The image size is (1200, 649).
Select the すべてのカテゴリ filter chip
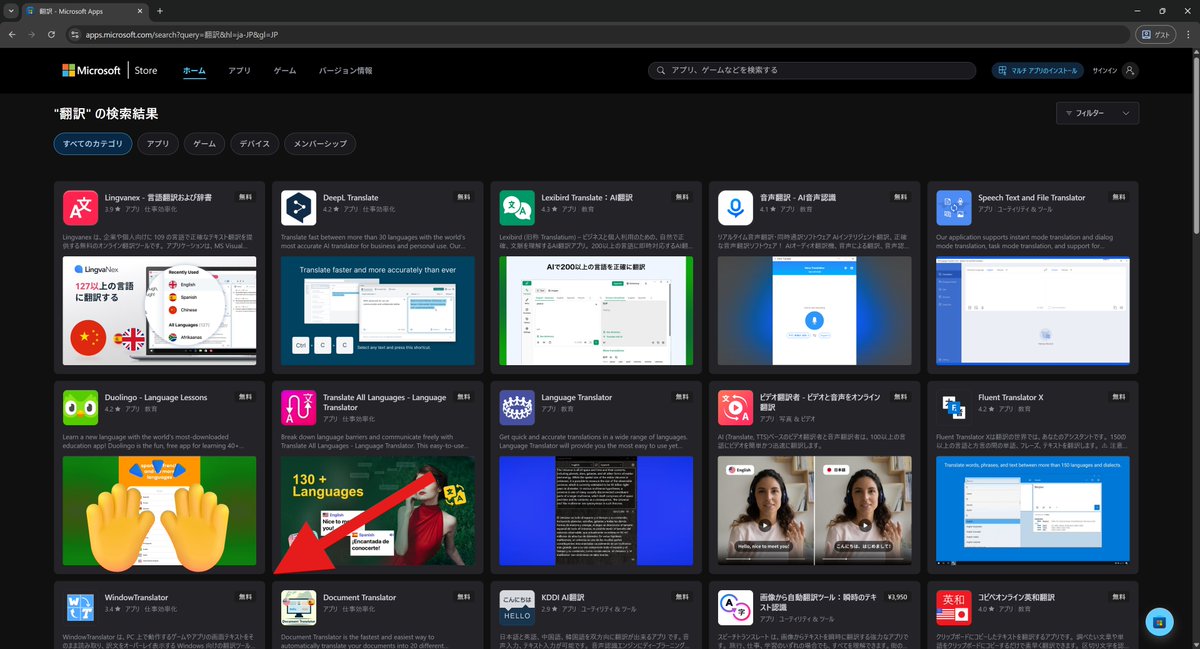(x=92, y=143)
